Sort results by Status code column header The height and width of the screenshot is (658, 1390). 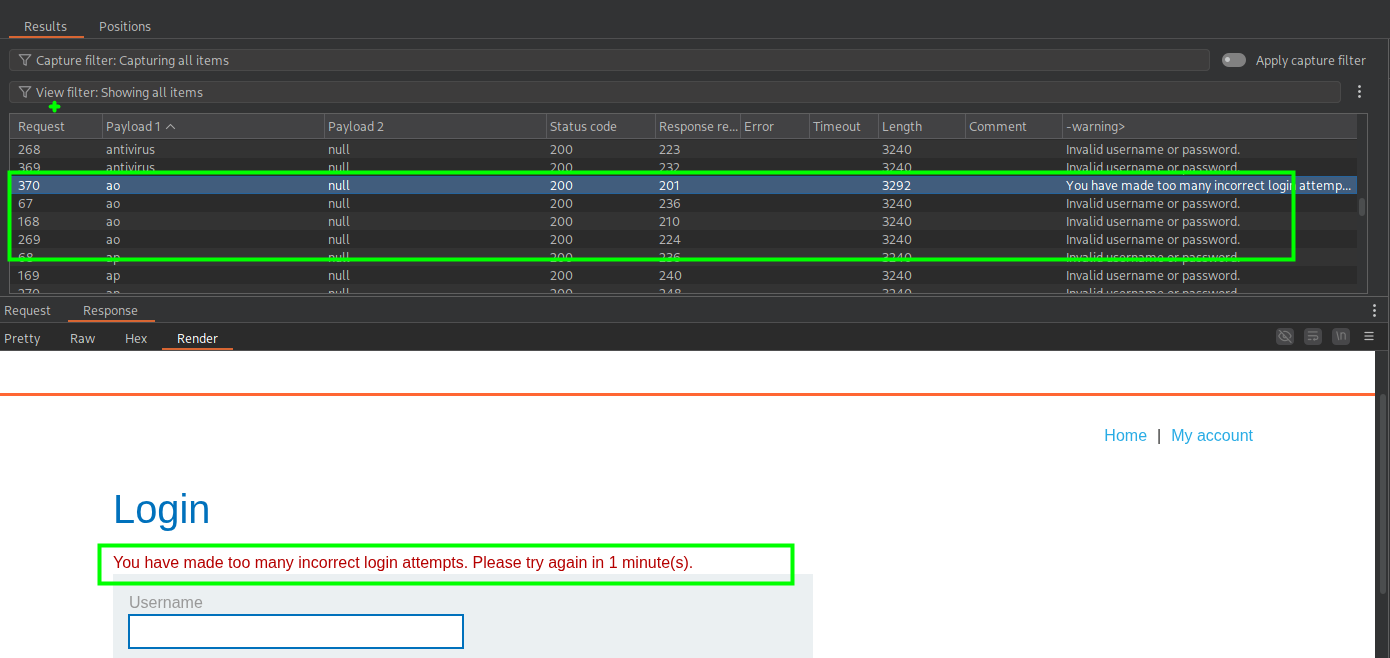coord(583,127)
